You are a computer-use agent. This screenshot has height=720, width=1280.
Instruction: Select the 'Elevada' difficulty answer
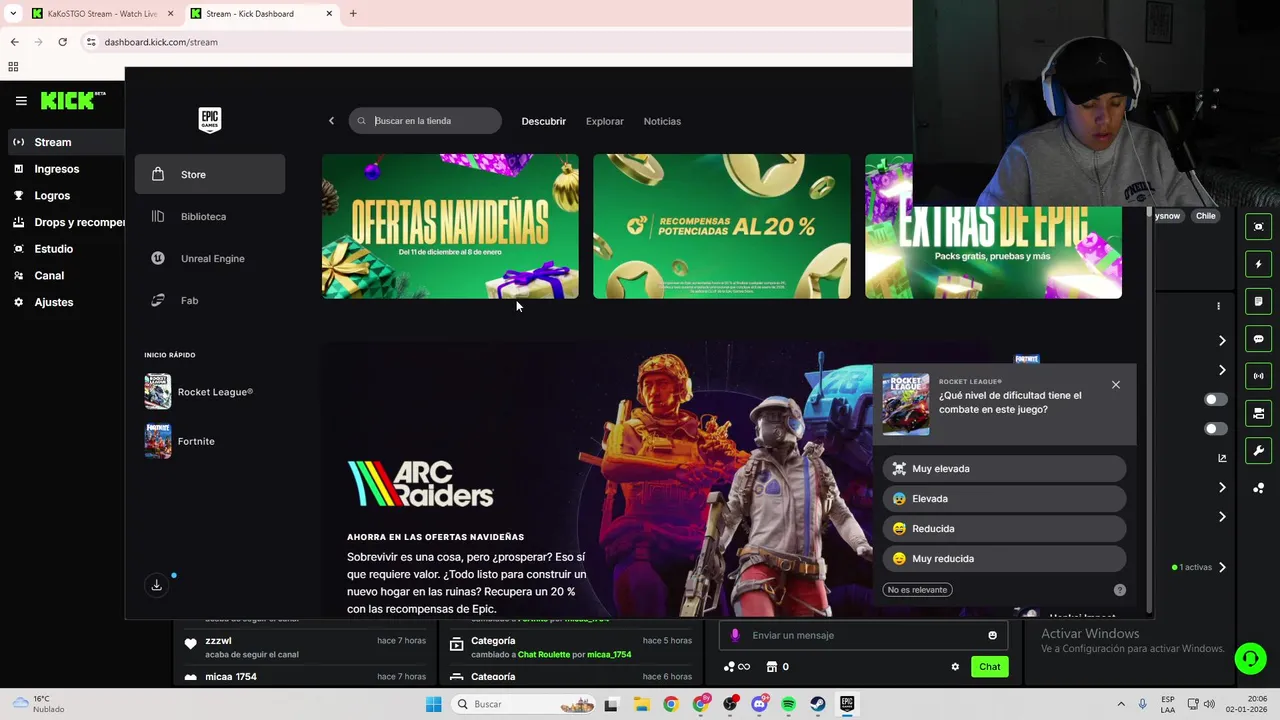point(1004,498)
